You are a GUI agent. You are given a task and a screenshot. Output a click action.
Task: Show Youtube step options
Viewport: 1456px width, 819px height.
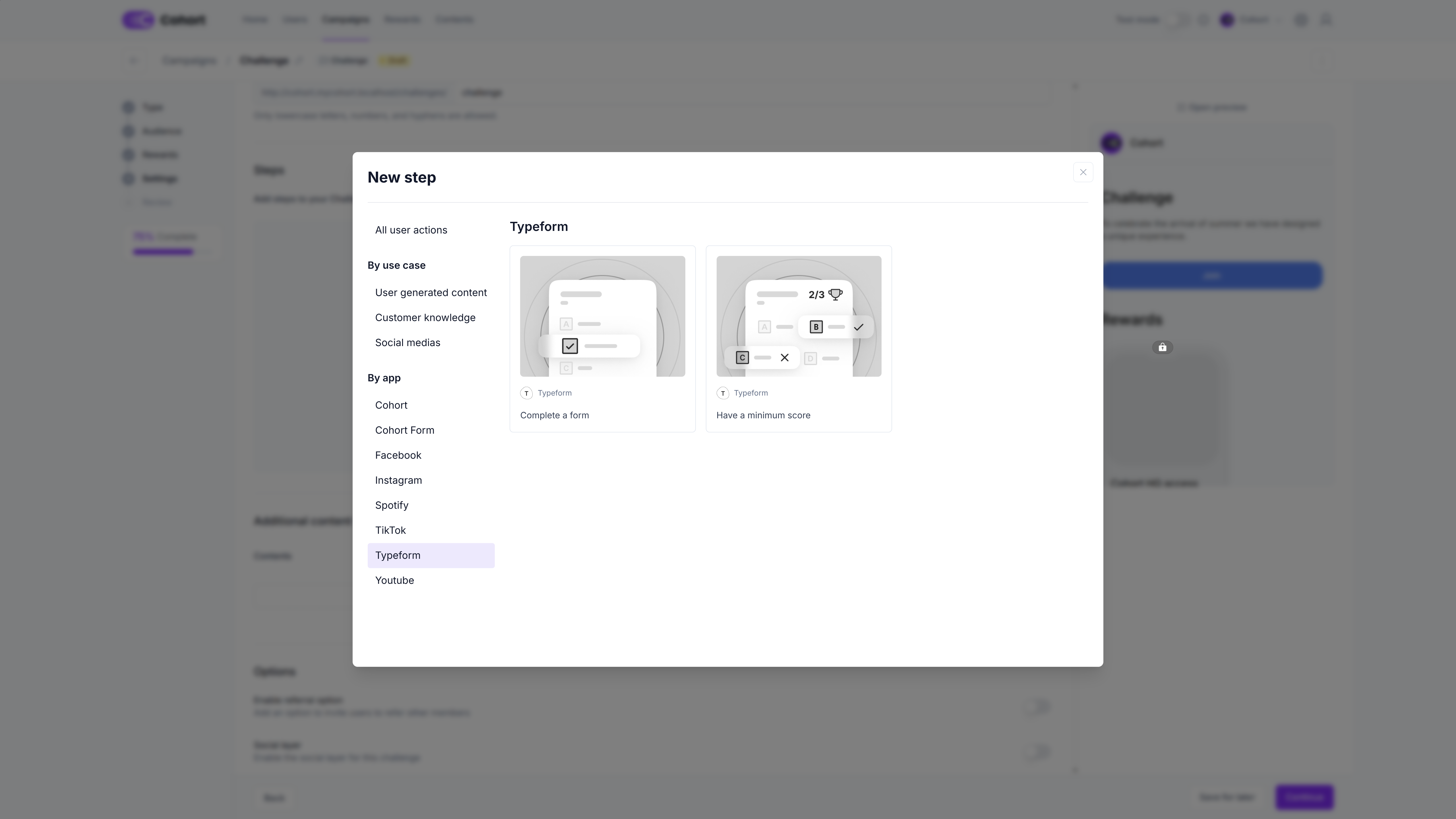[394, 580]
